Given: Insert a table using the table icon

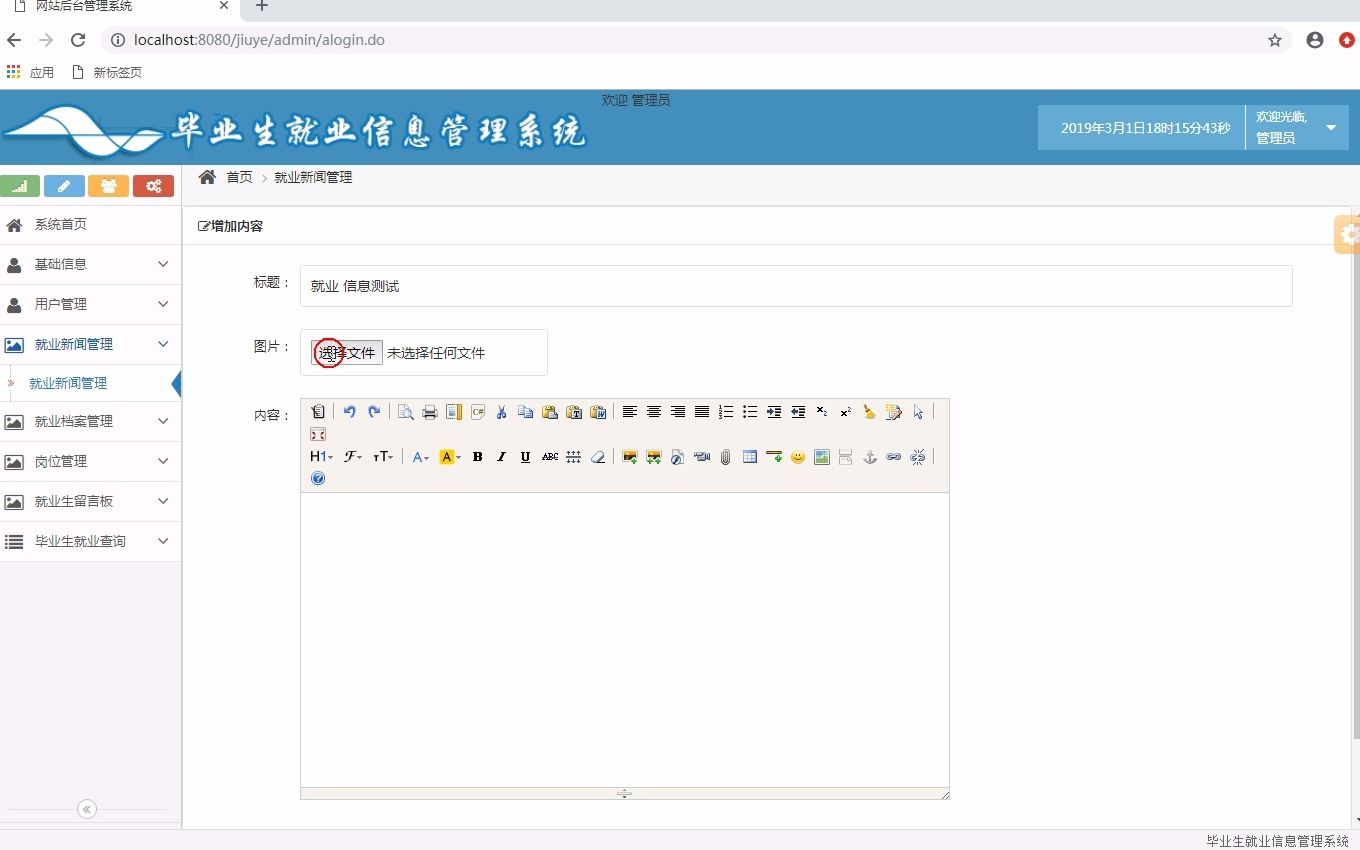Looking at the screenshot, I should click(749, 457).
